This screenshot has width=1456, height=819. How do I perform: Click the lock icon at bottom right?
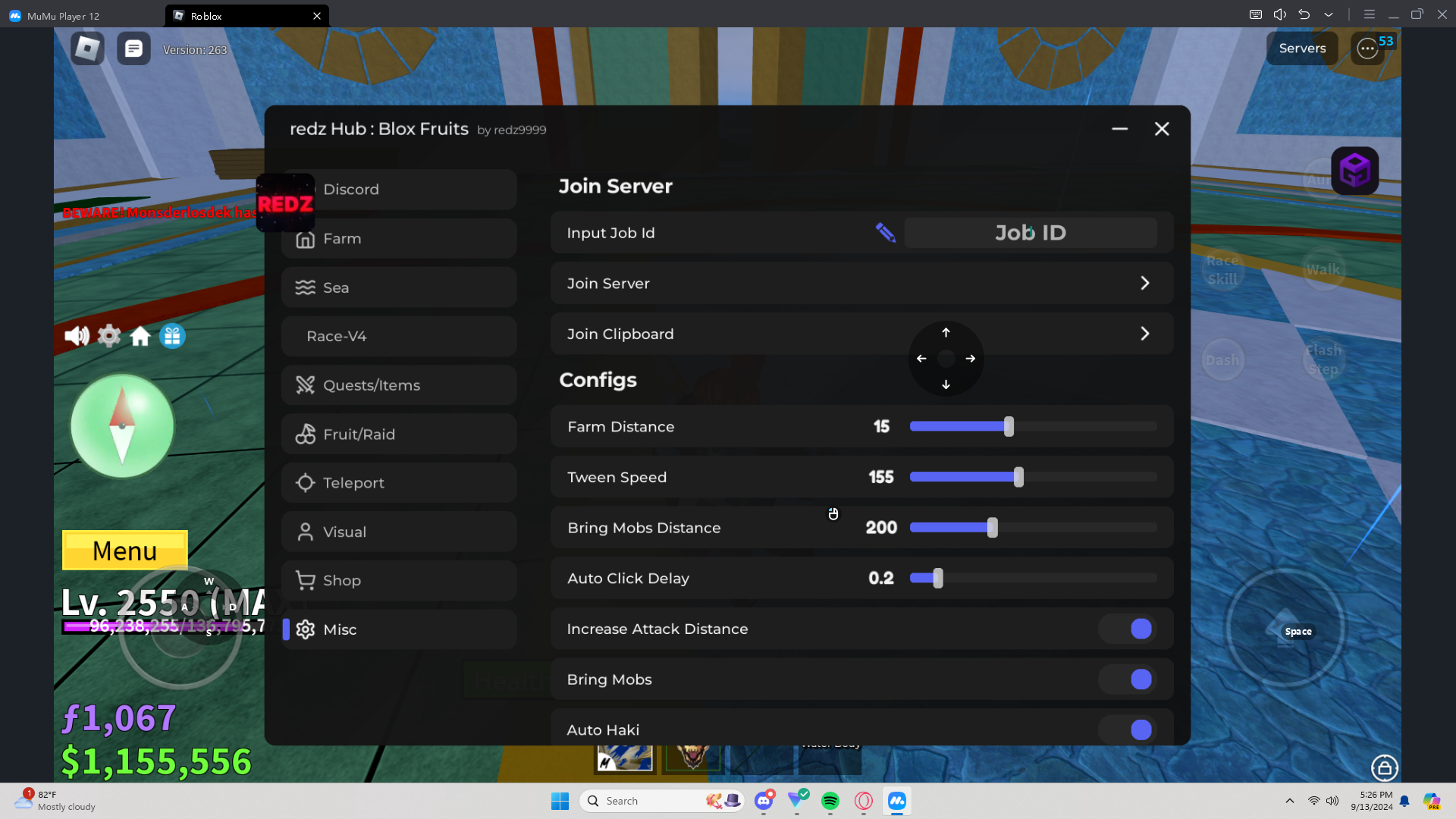point(1385,768)
